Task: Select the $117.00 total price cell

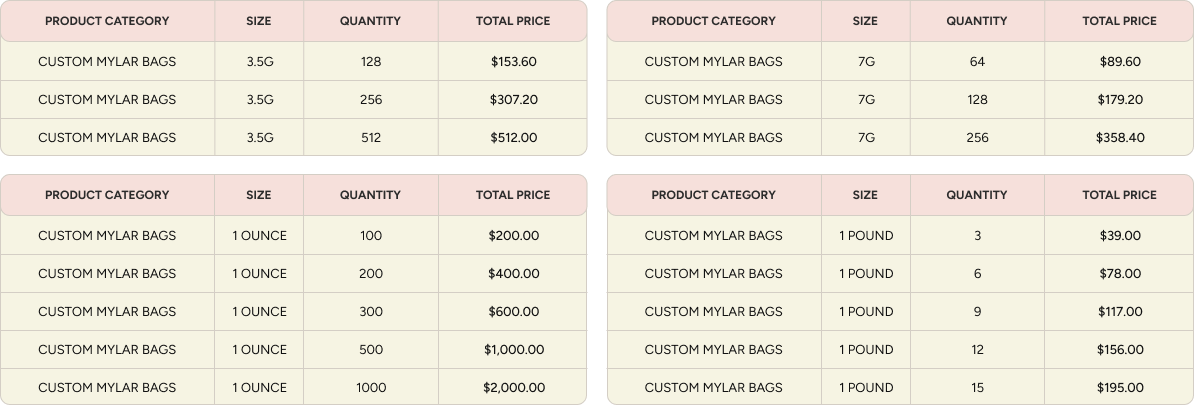Action: coord(1119,312)
